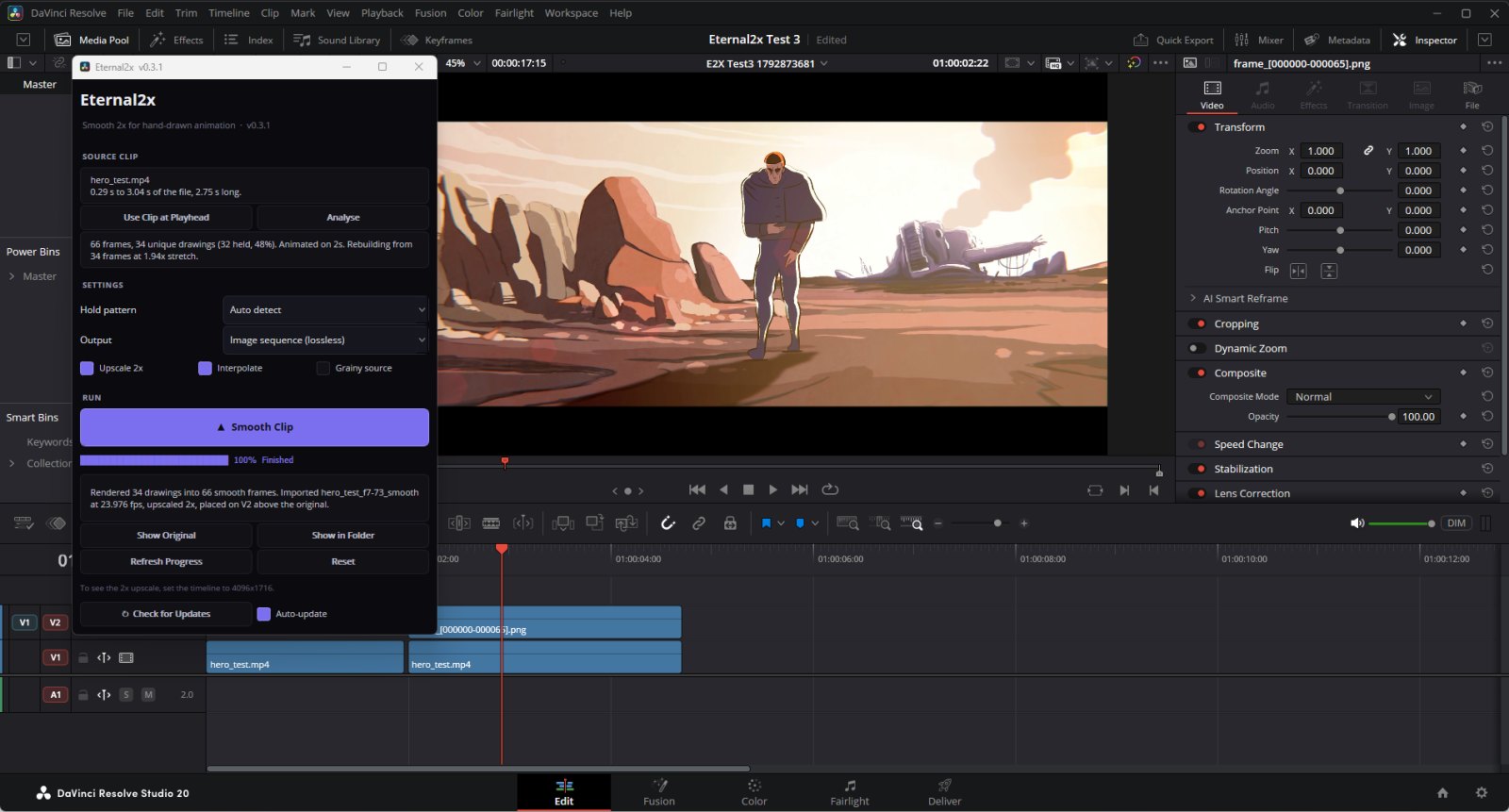This screenshot has height=812, width=1509.
Task: Disable the Transform section toggle
Action: tap(1199, 127)
